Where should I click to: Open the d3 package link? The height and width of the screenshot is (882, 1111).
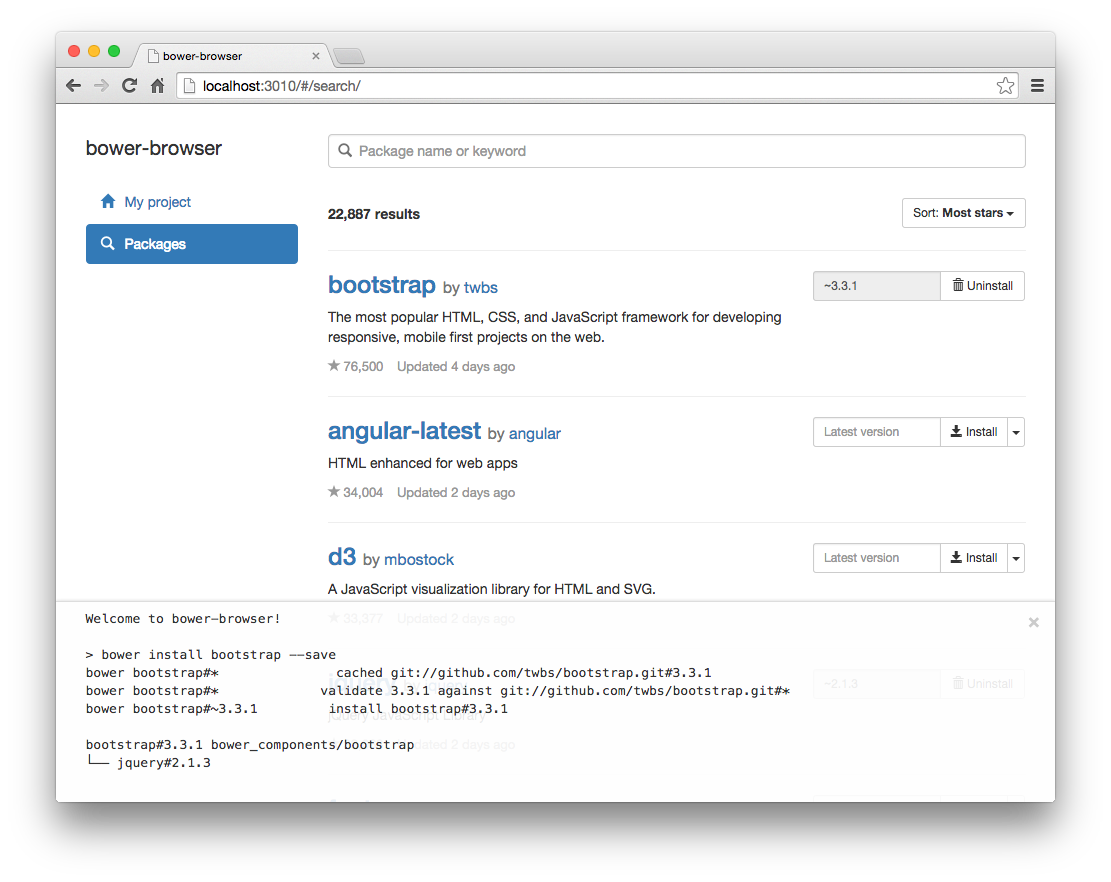coord(342,557)
